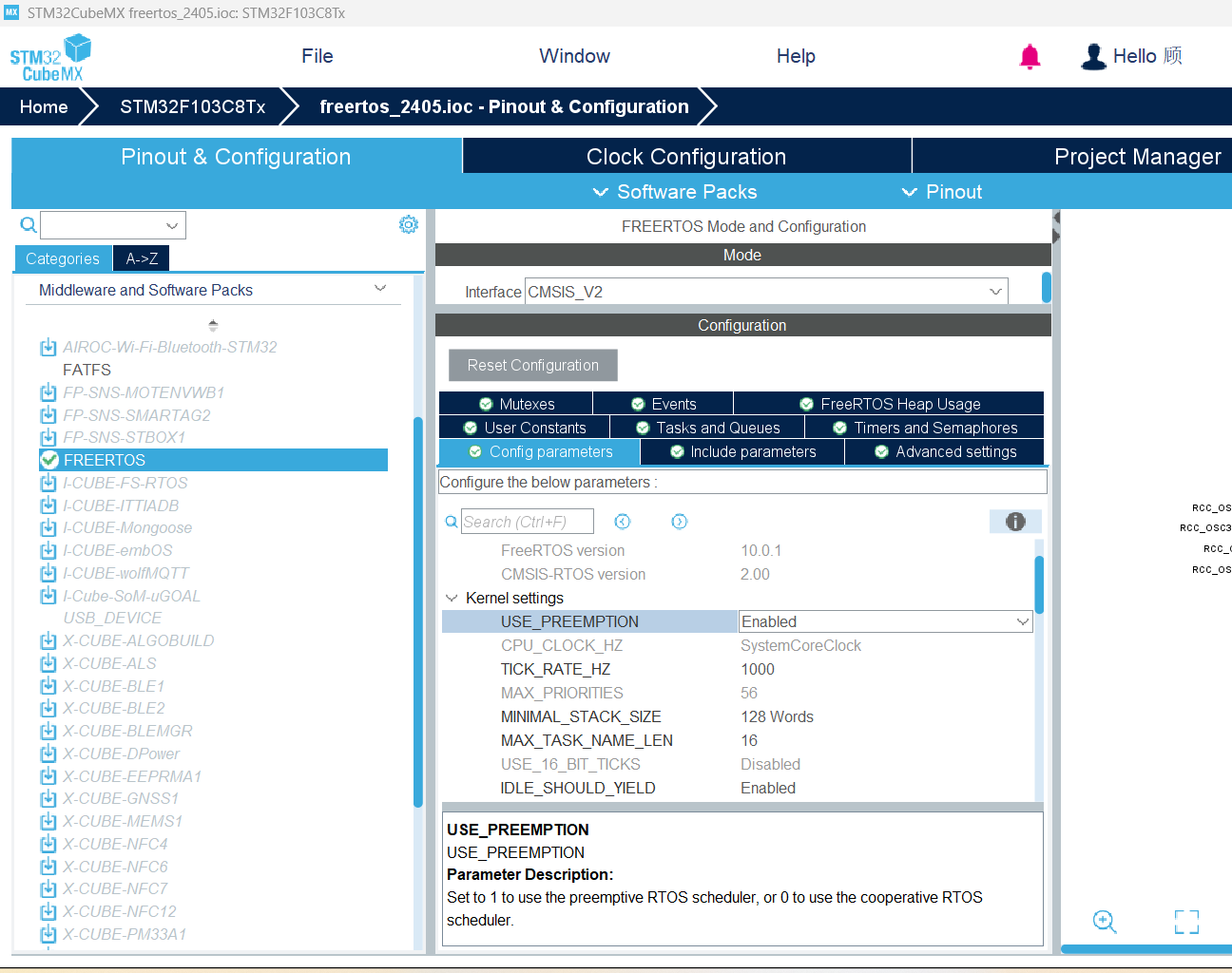Click the STM32F103C8Tx breadcrumb
Screen dimensions: 1232x973
(x=193, y=106)
